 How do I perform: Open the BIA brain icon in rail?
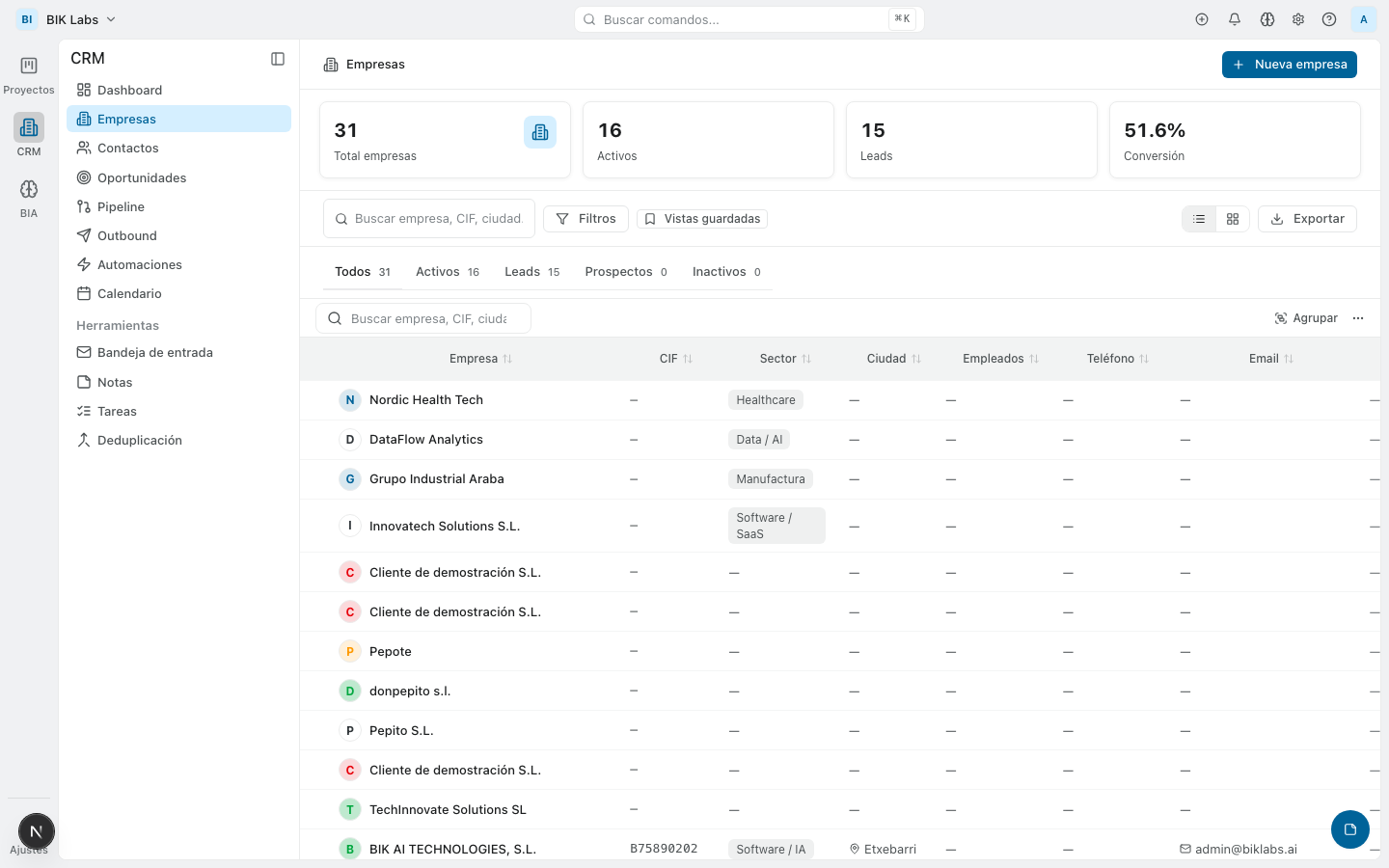29,190
